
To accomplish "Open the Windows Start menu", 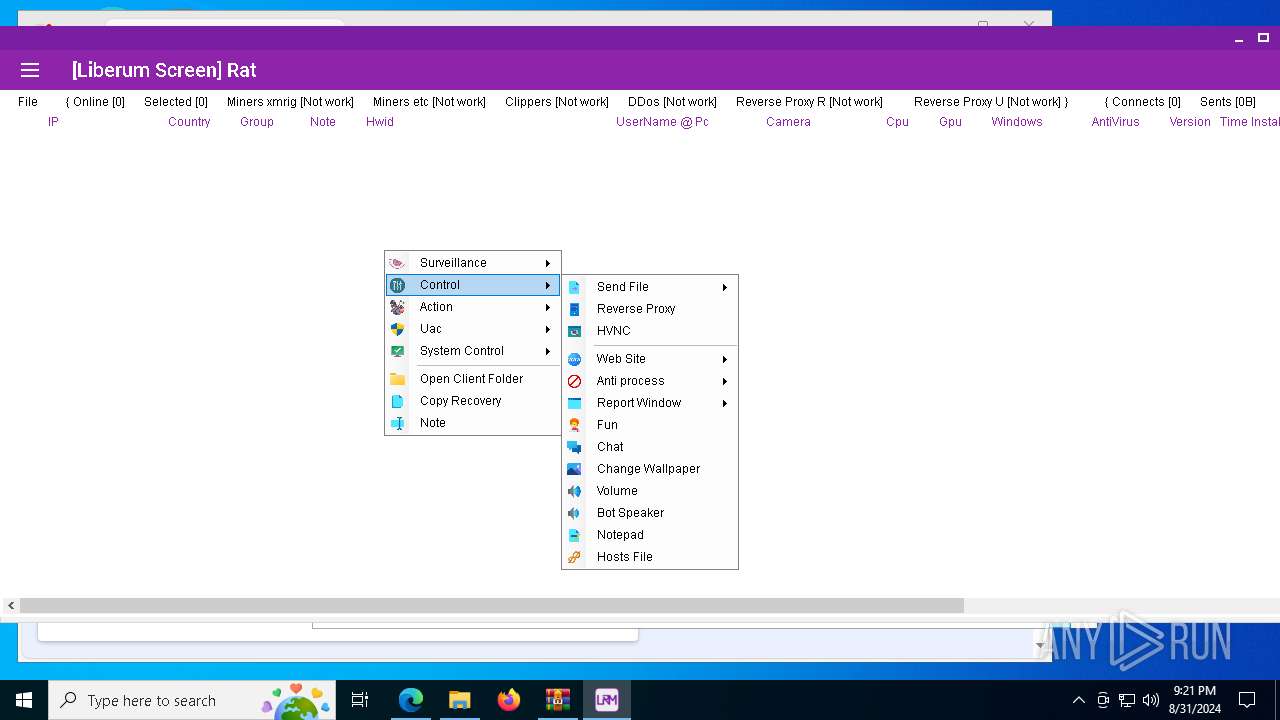I will pos(24,700).
